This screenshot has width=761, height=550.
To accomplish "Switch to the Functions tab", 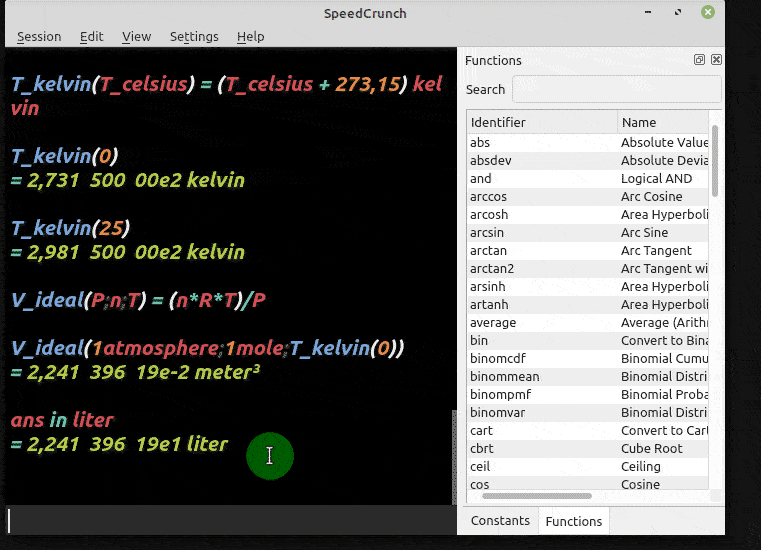I will click(574, 521).
